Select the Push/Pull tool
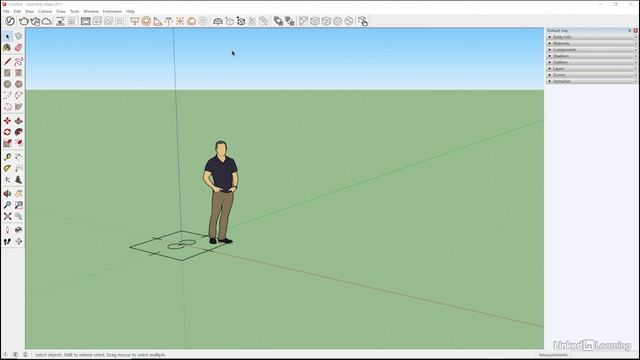 point(19,121)
